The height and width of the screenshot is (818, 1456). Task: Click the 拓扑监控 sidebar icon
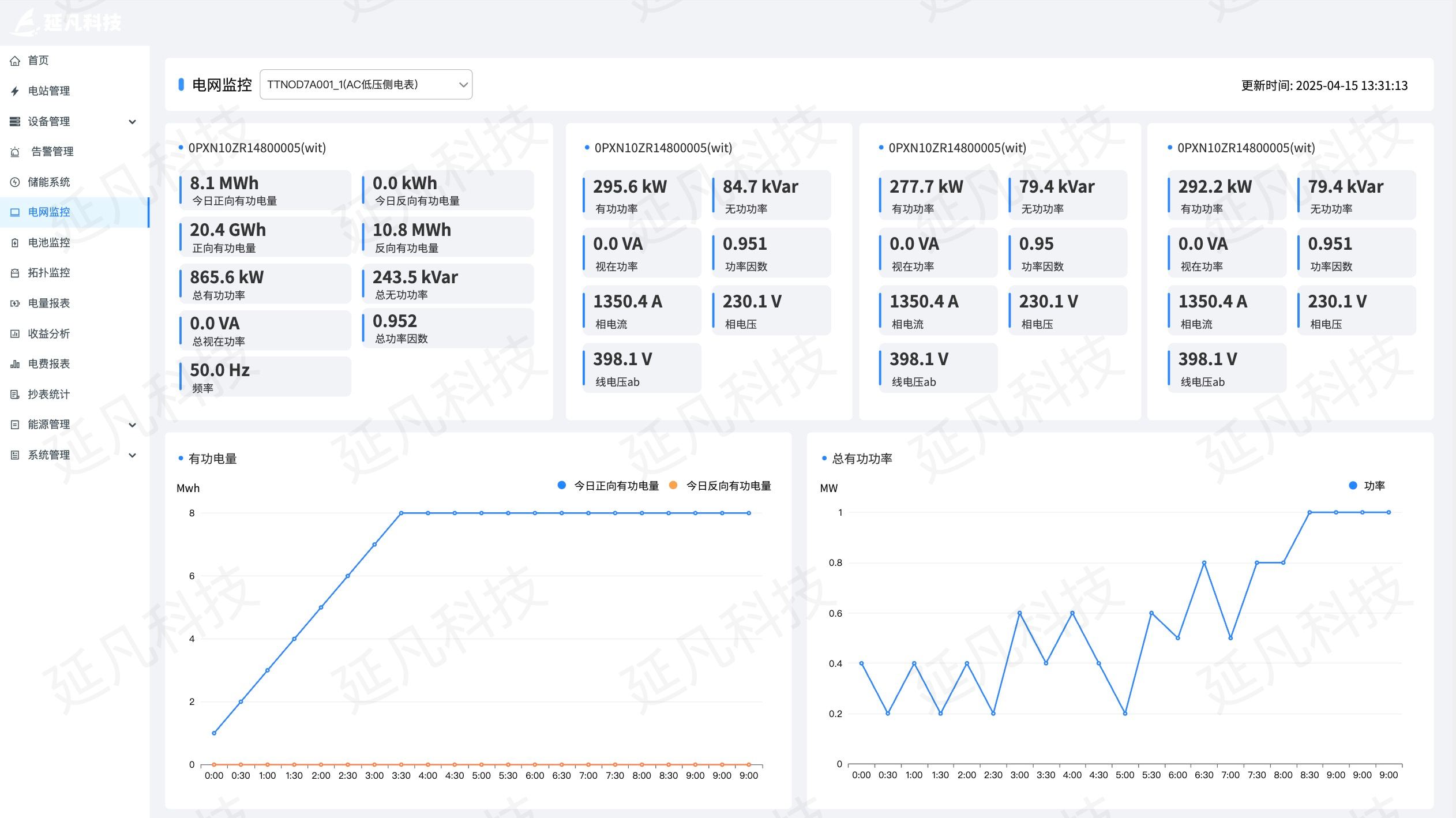(15, 273)
